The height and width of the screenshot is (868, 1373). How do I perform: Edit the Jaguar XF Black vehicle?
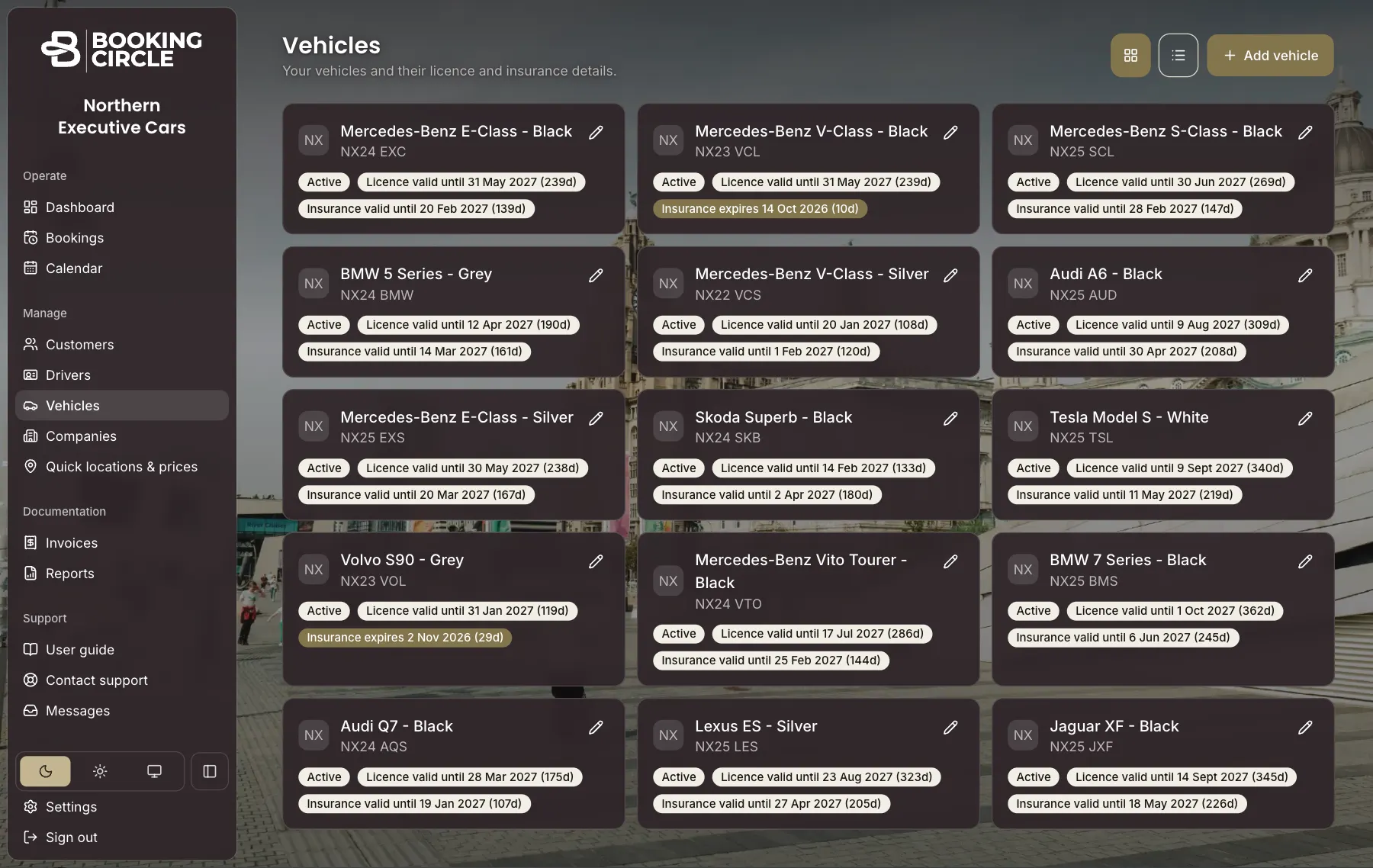tap(1305, 728)
